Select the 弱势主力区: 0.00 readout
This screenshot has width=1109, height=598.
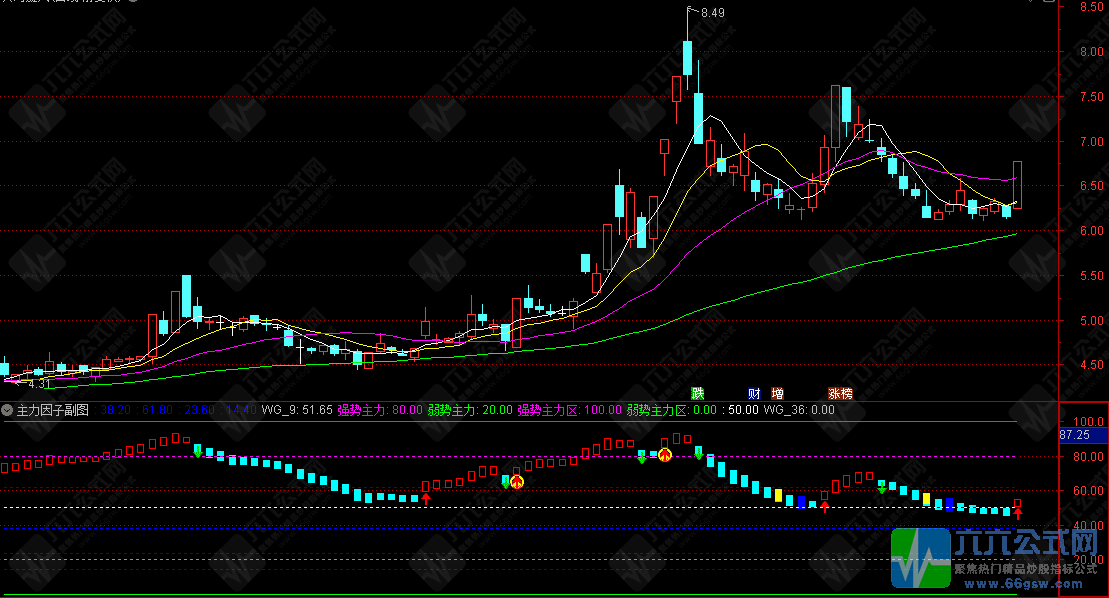point(672,410)
